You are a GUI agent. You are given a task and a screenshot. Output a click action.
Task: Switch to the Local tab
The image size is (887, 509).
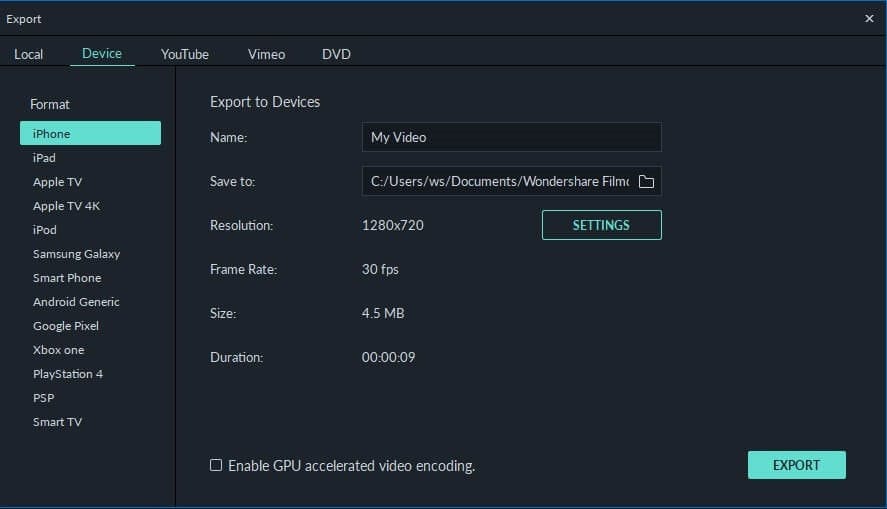(x=28, y=54)
